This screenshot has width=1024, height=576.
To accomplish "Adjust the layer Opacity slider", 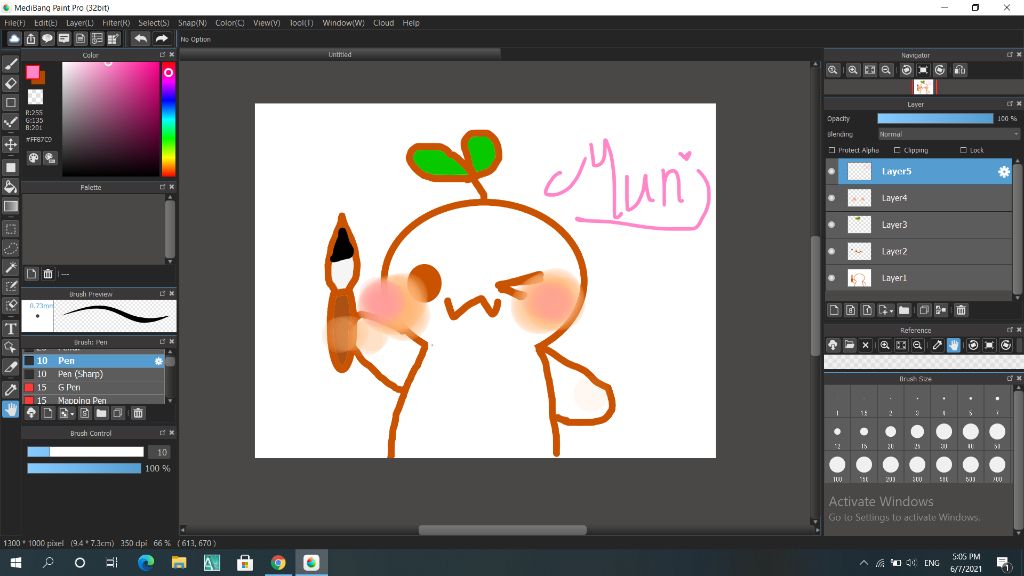I will 935,118.
